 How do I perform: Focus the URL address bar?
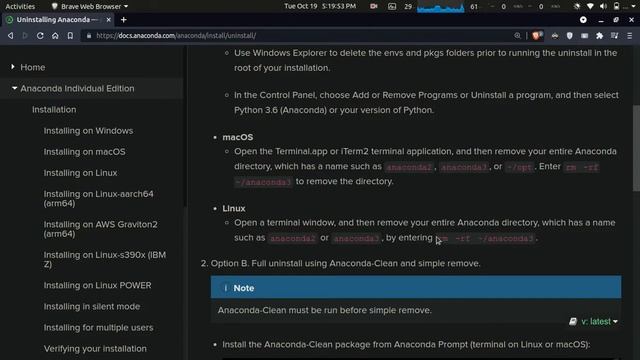click(302, 36)
